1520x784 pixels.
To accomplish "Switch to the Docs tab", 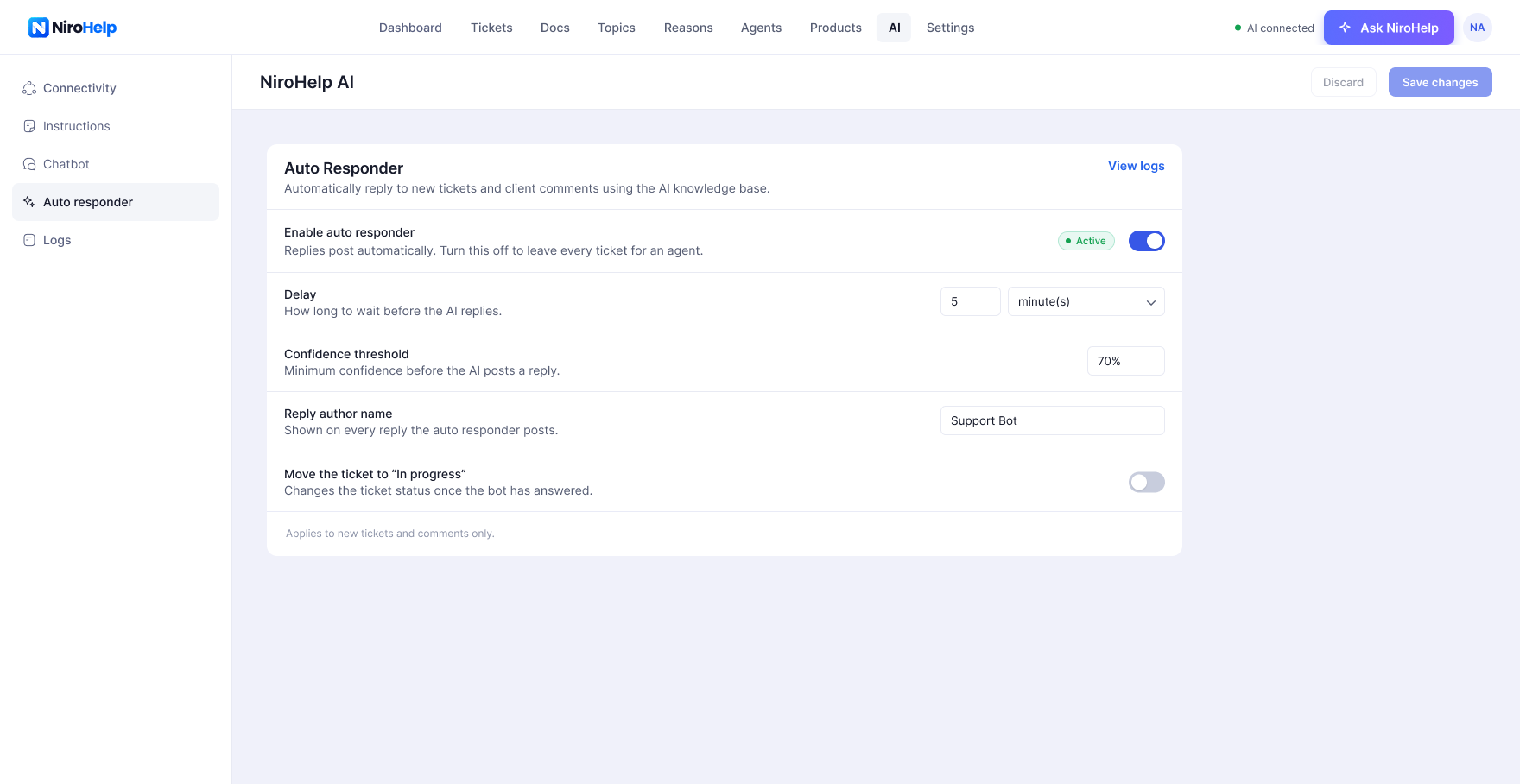I will click(555, 28).
